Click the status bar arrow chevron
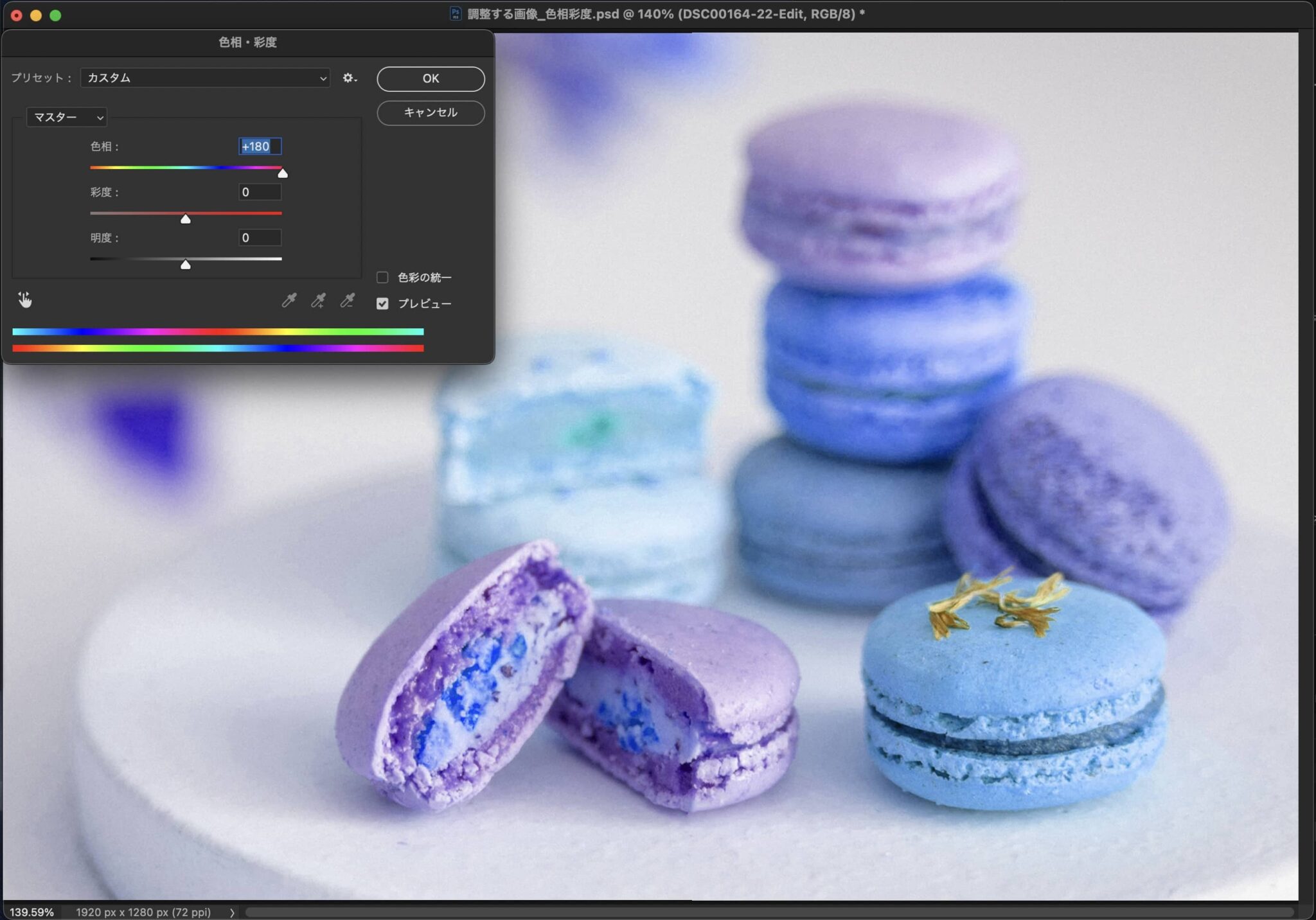Viewport: 1316px width, 920px height. (x=232, y=912)
